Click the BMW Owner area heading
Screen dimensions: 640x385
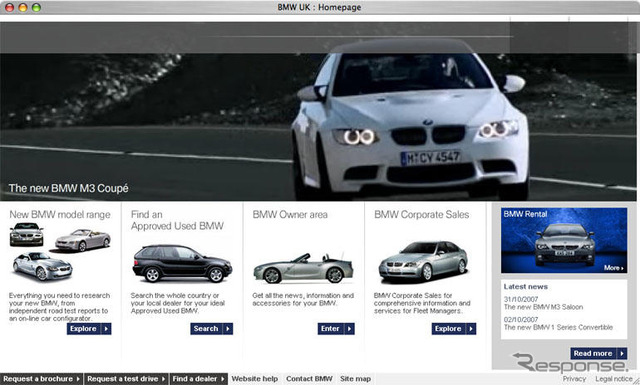click(x=290, y=214)
